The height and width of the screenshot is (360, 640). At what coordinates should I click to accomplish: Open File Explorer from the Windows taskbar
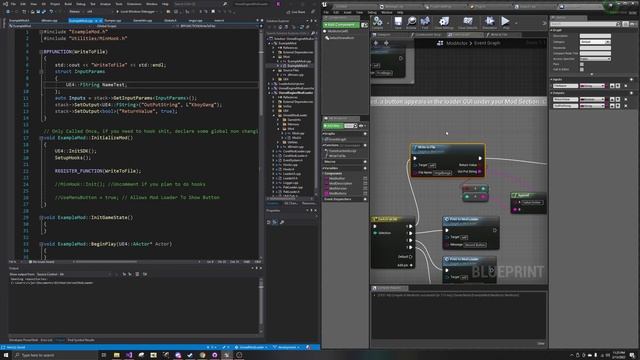[x=117, y=355]
